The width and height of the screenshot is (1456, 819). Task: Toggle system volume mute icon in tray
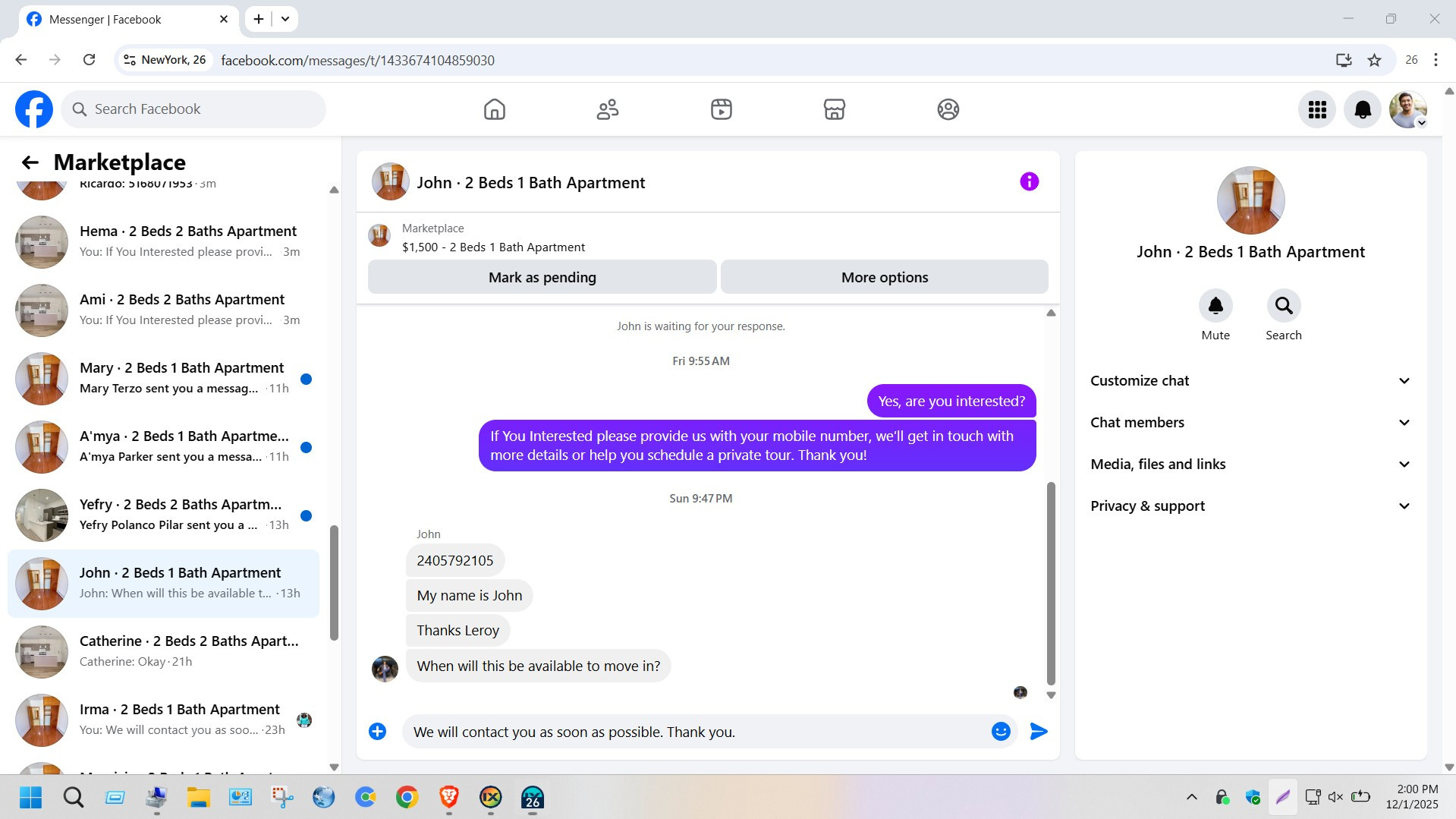[x=1335, y=797]
